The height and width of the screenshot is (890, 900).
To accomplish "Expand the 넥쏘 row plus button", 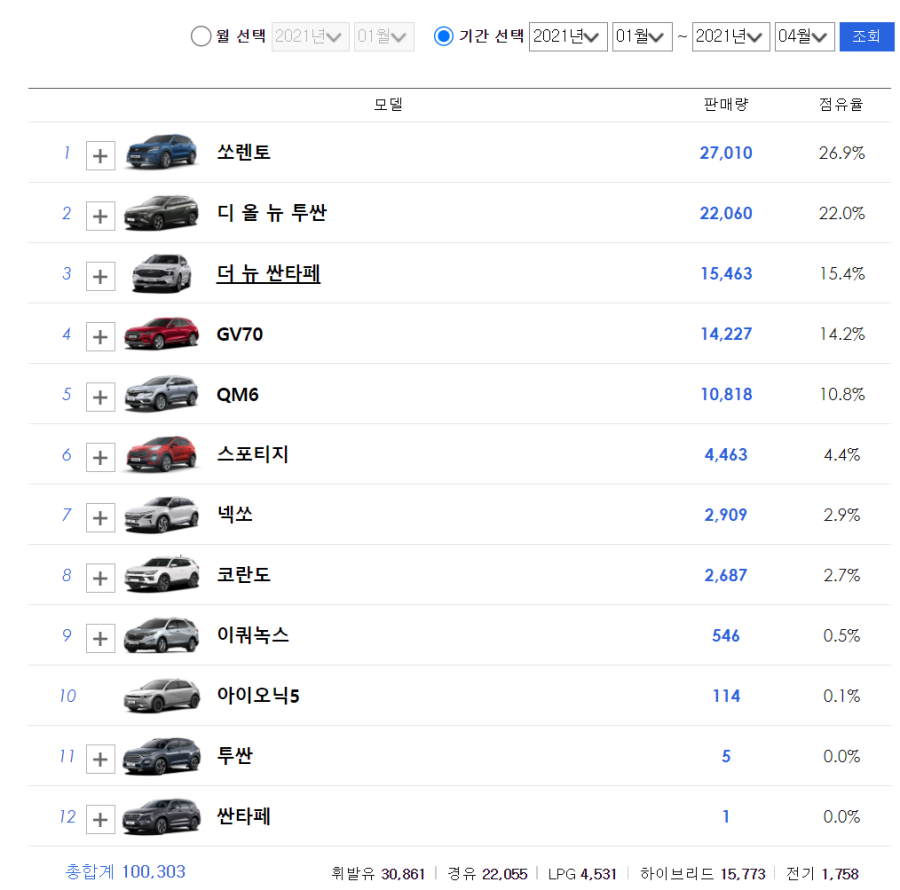I will tap(100, 518).
